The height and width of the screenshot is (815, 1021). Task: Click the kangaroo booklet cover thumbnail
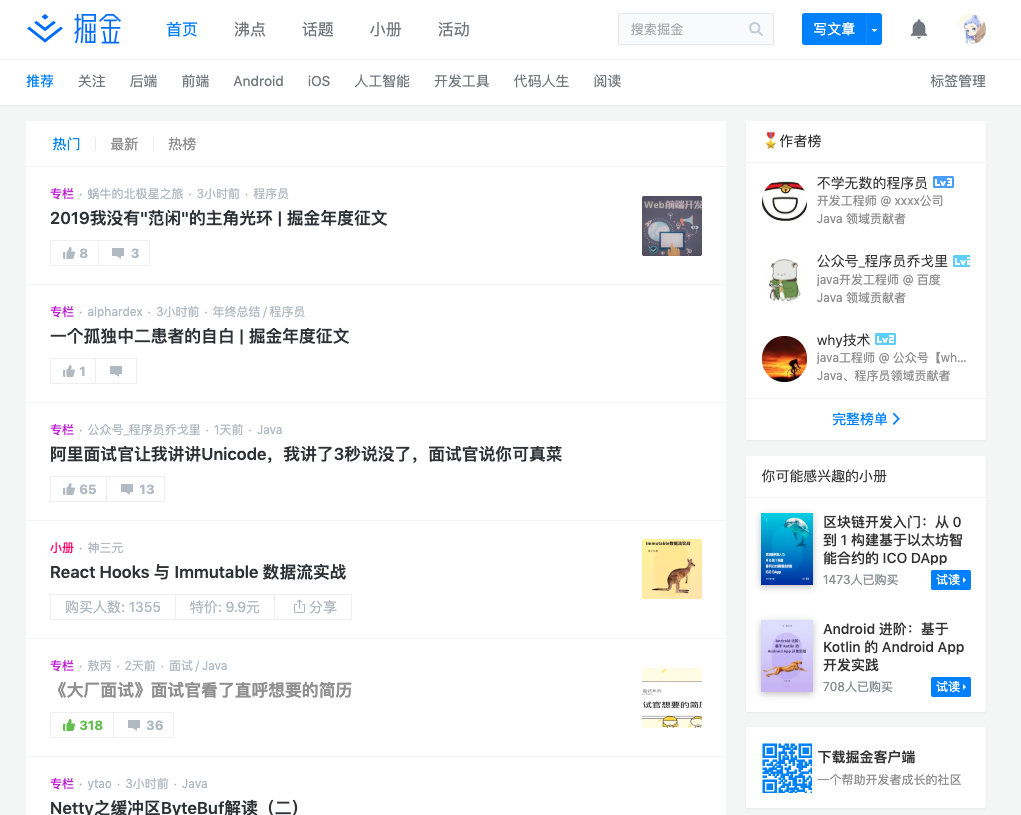(672, 569)
